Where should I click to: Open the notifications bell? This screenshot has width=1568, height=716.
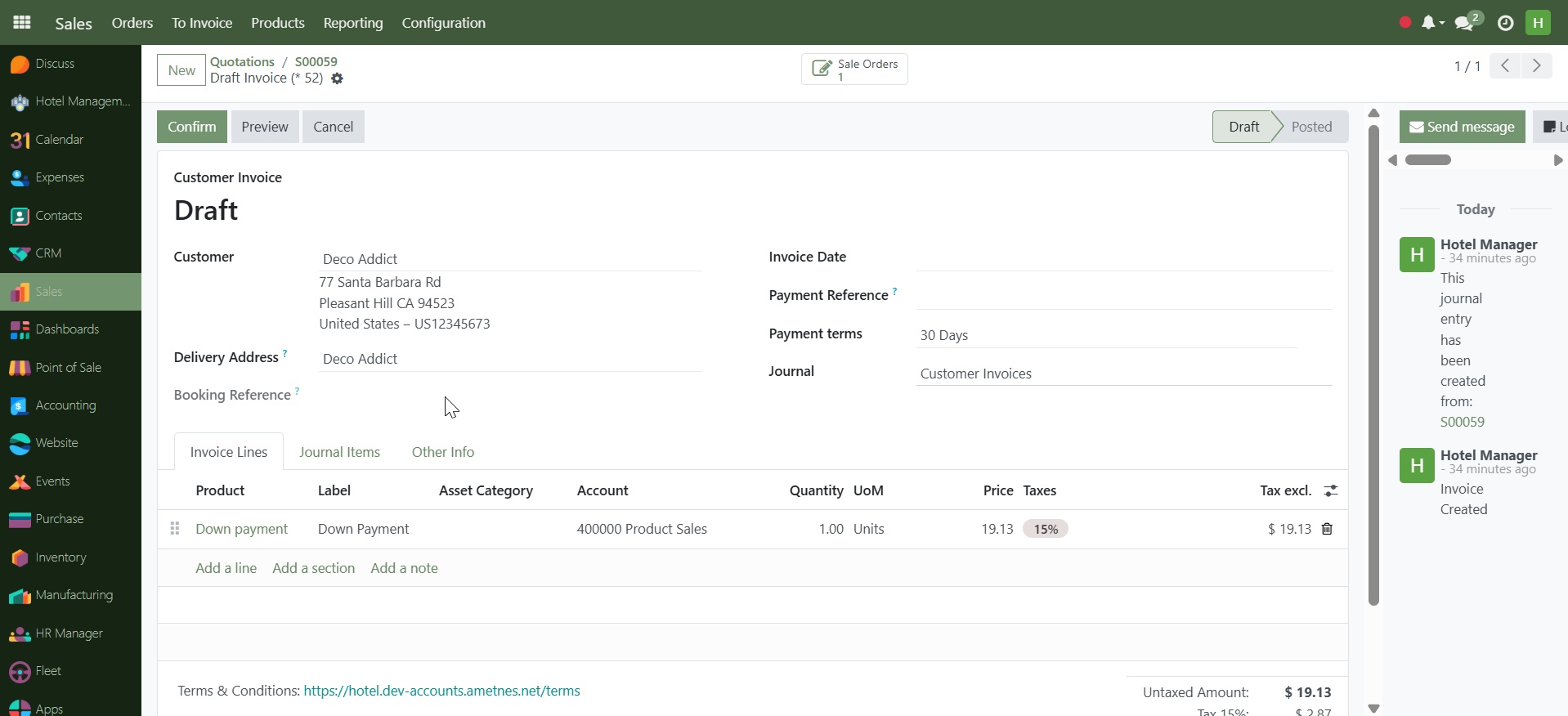(1428, 23)
